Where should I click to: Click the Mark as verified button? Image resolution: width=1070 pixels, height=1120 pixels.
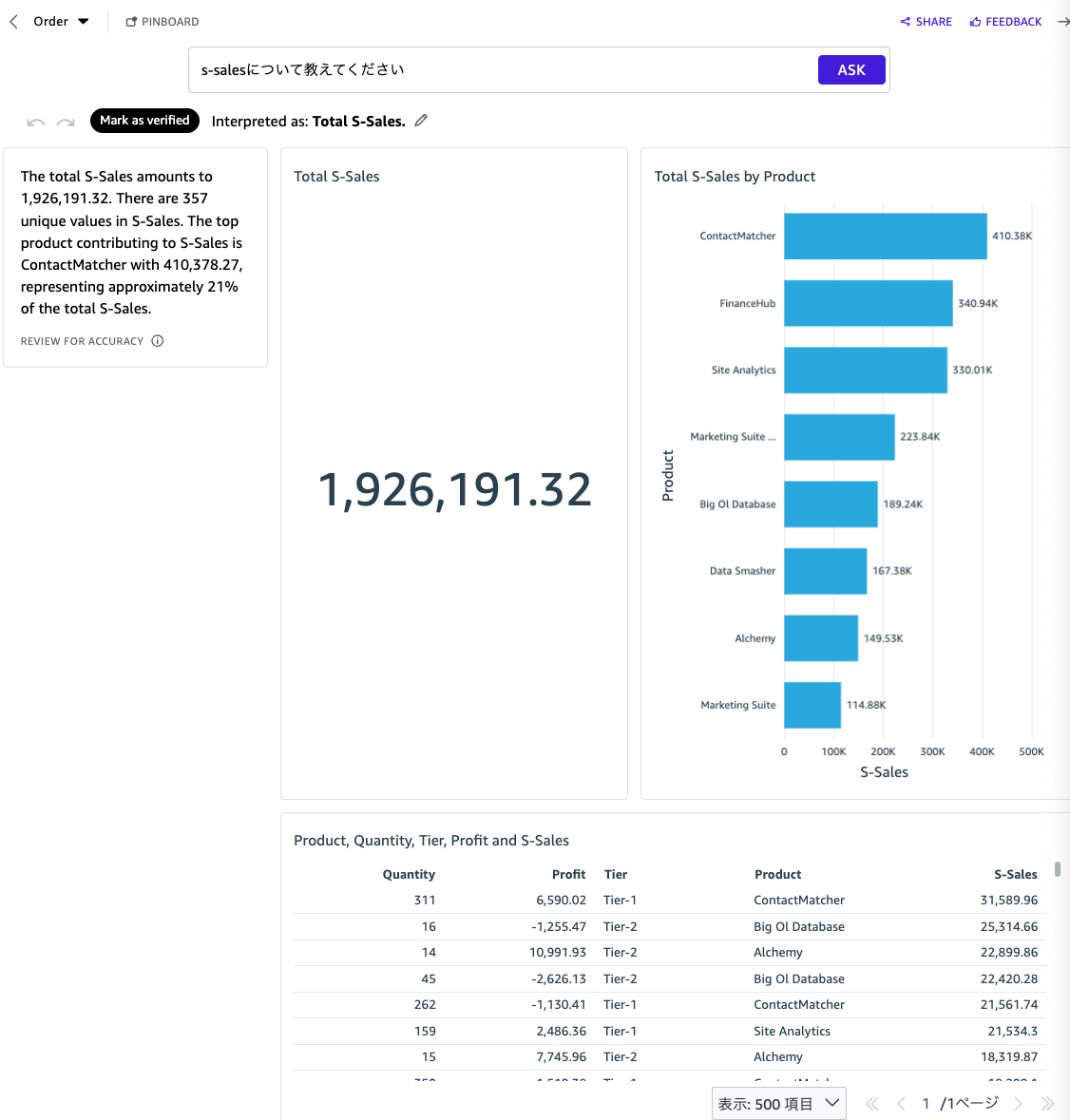144,121
